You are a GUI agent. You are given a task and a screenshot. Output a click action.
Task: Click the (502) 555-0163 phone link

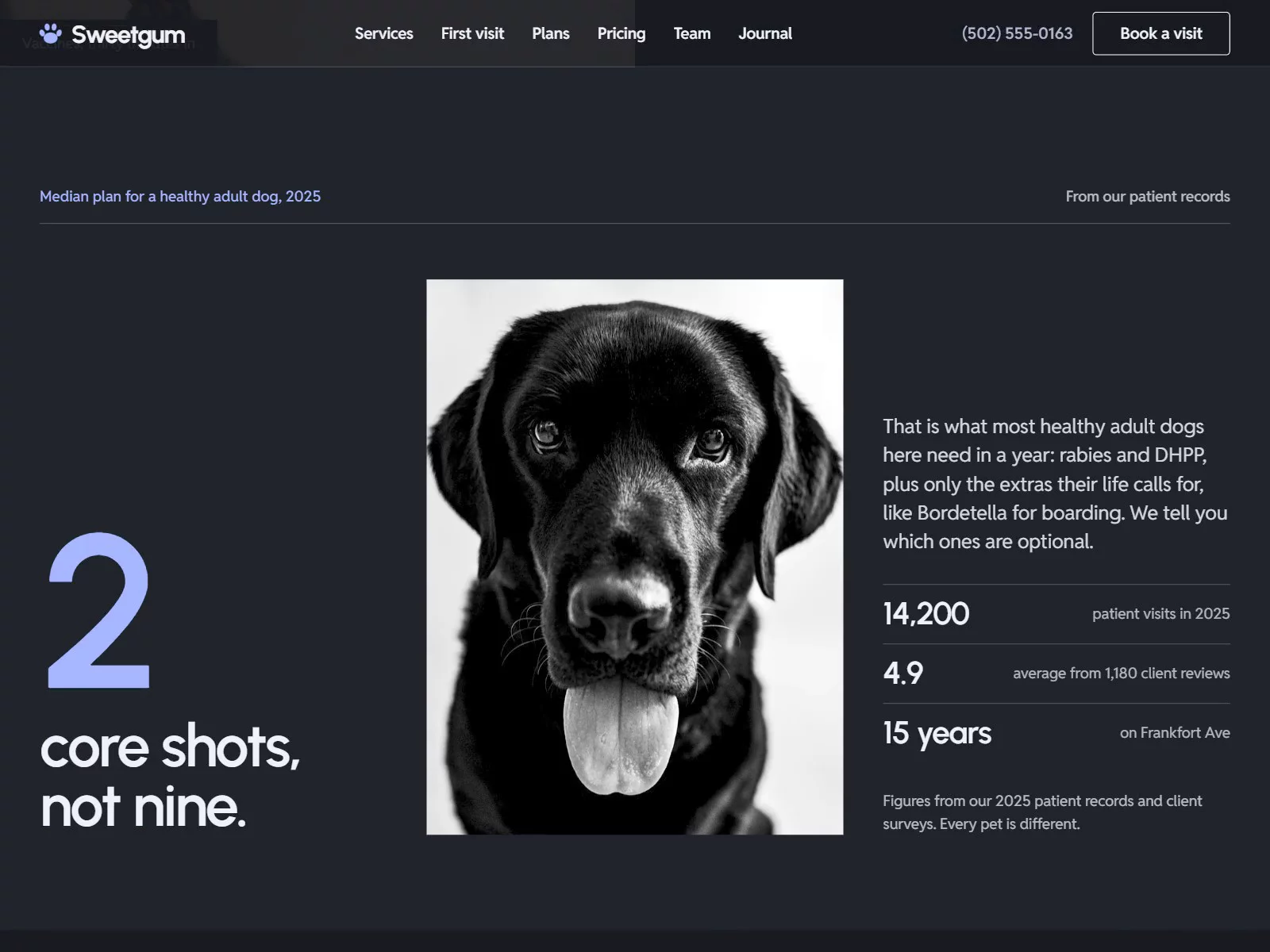[x=1017, y=33]
